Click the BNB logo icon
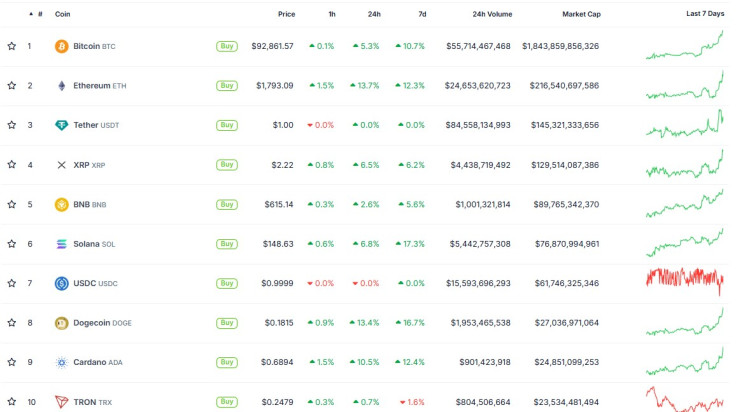 coord(61,204)
